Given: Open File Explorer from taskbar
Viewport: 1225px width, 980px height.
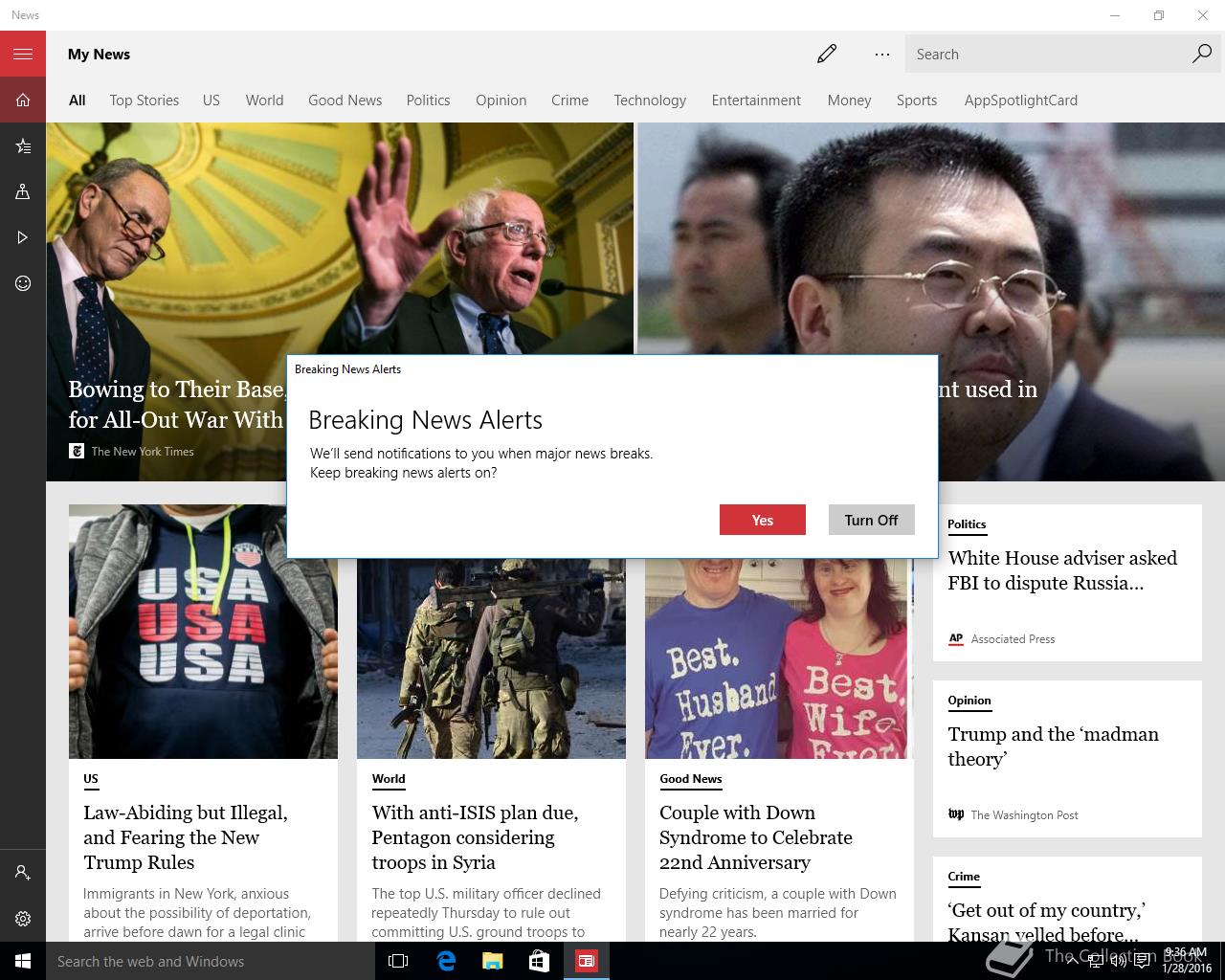Looking at the screenshot, I should pyautogui.click(x=492, y=961).
